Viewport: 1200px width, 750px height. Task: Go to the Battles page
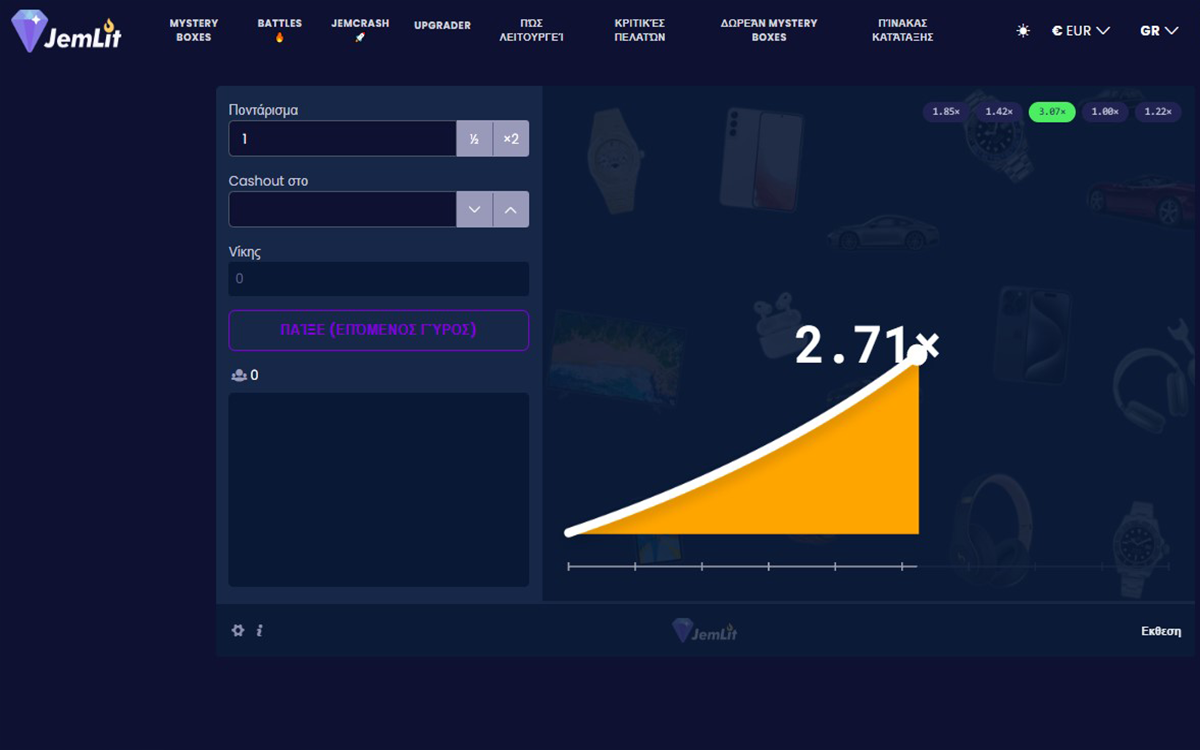[x=279, y=30]
